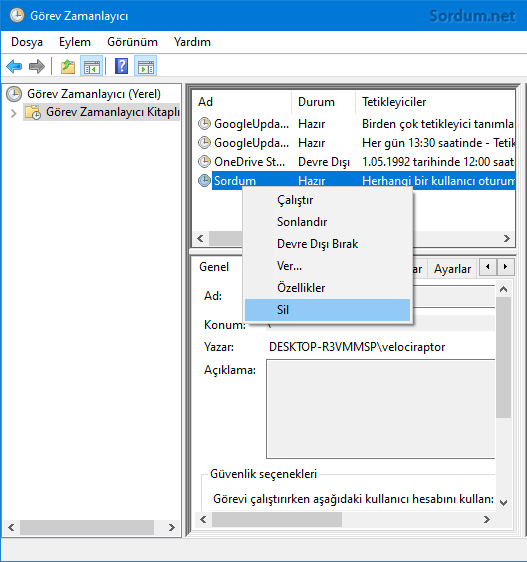Toggle the Show/Hide Console Tree icon
This screenshot has height=562, width=527.
[91, 66]
